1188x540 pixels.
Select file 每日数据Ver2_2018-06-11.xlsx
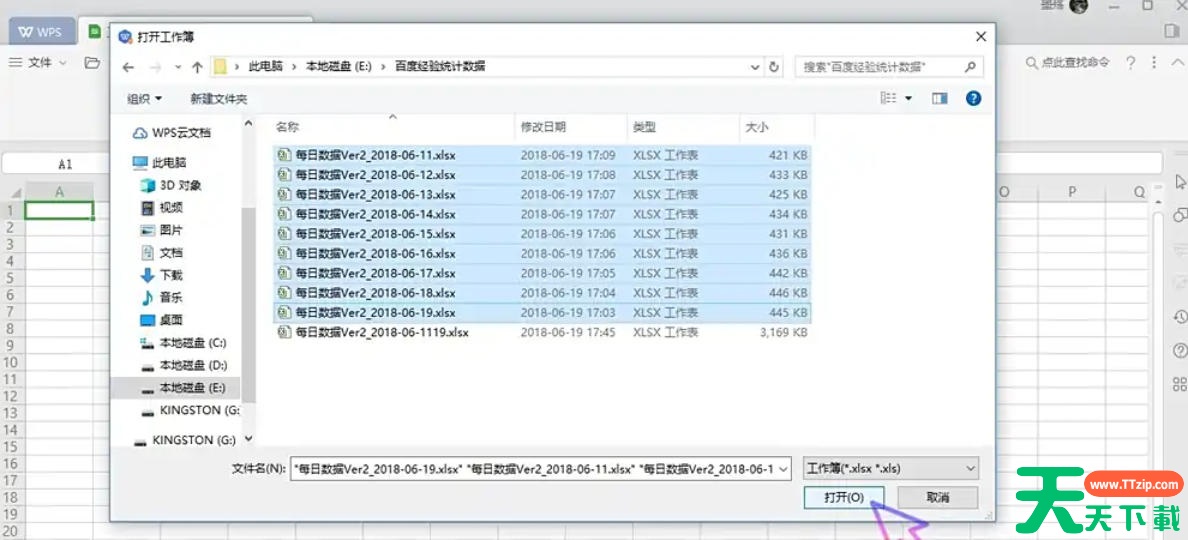click(542, 155)
